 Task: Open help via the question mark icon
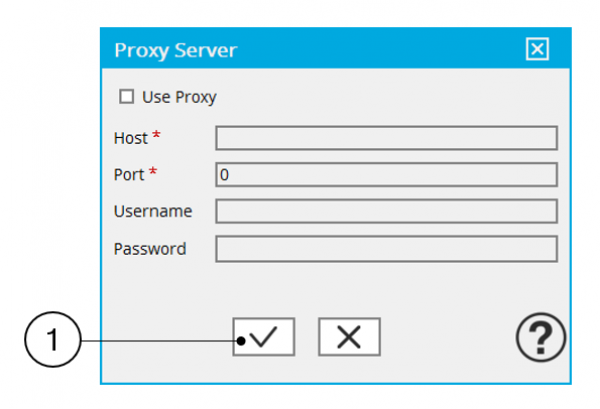tap(540, 338)
